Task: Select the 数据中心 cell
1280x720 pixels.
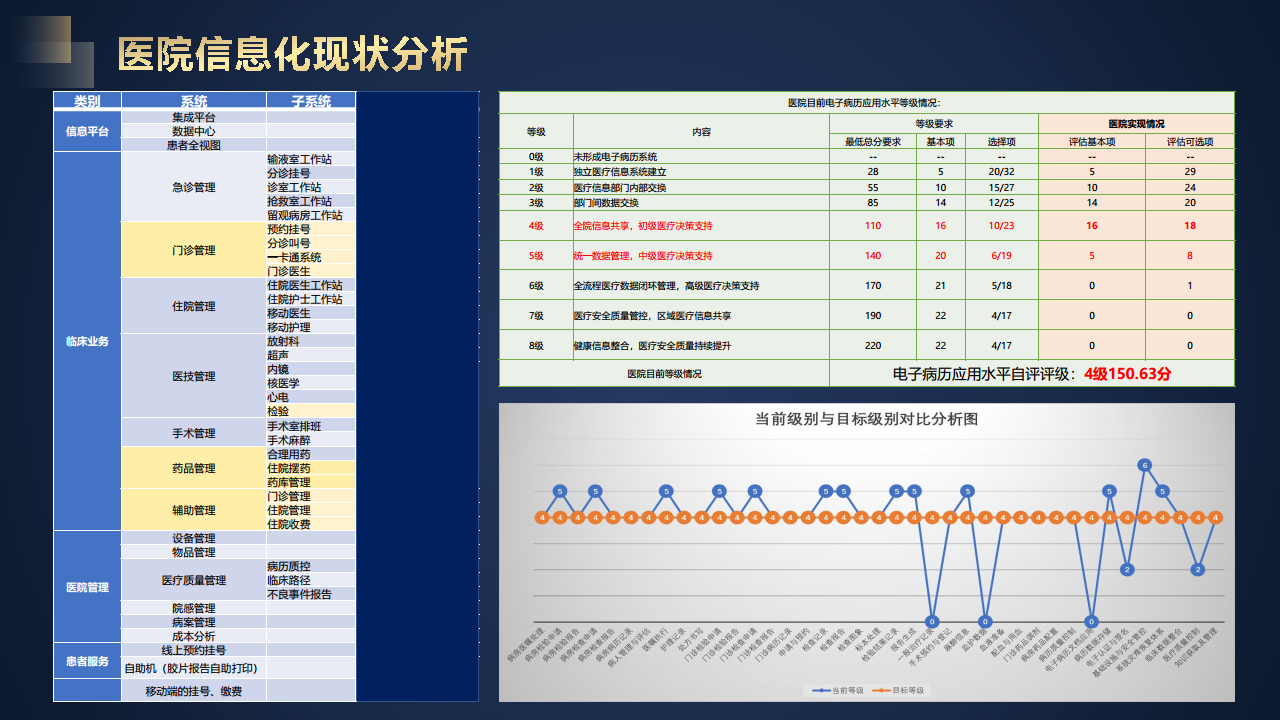Action: pyautogui.click(x=194, y=131)
